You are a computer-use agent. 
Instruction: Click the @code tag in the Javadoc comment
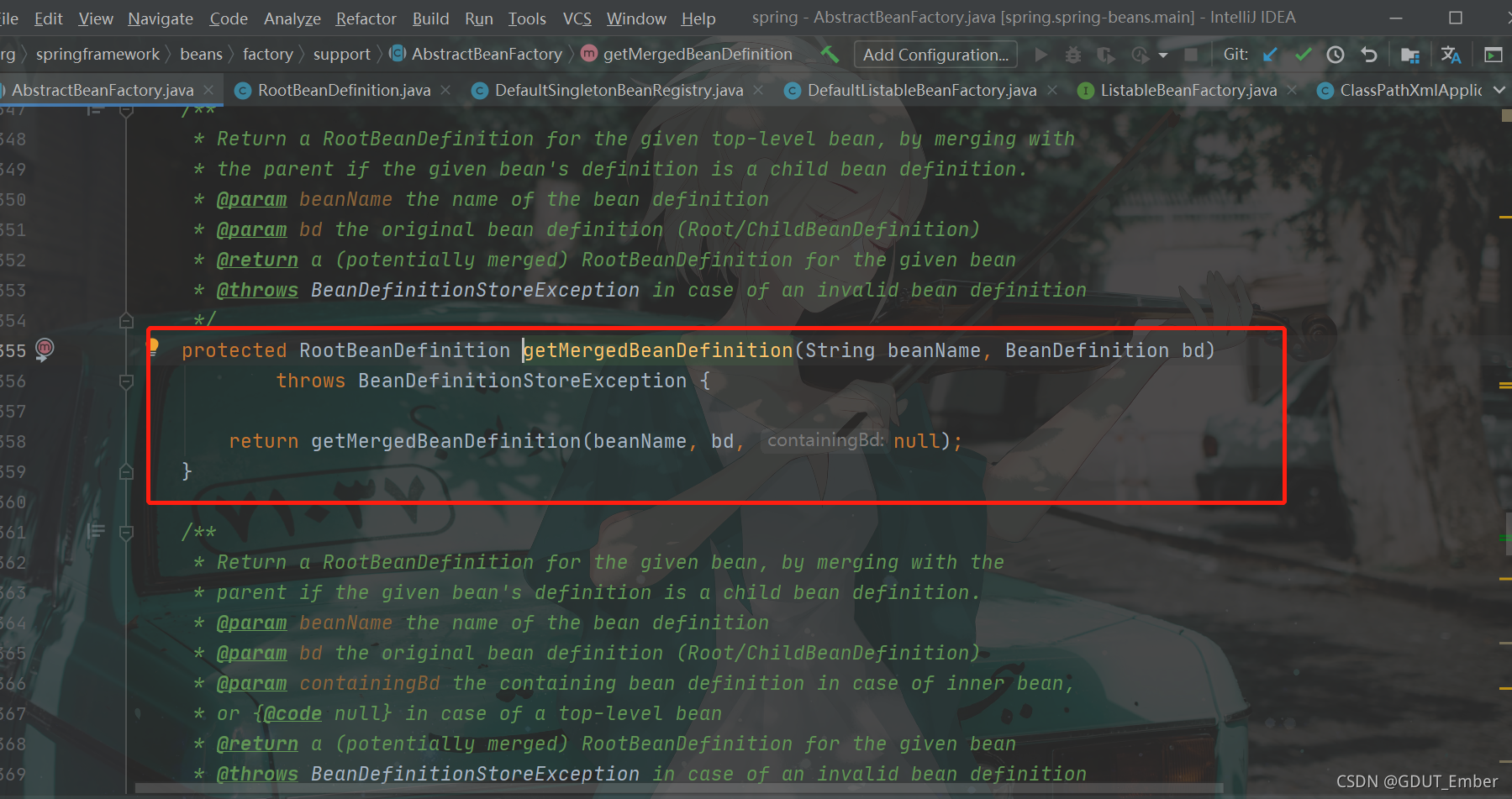(x=292, y=713)
